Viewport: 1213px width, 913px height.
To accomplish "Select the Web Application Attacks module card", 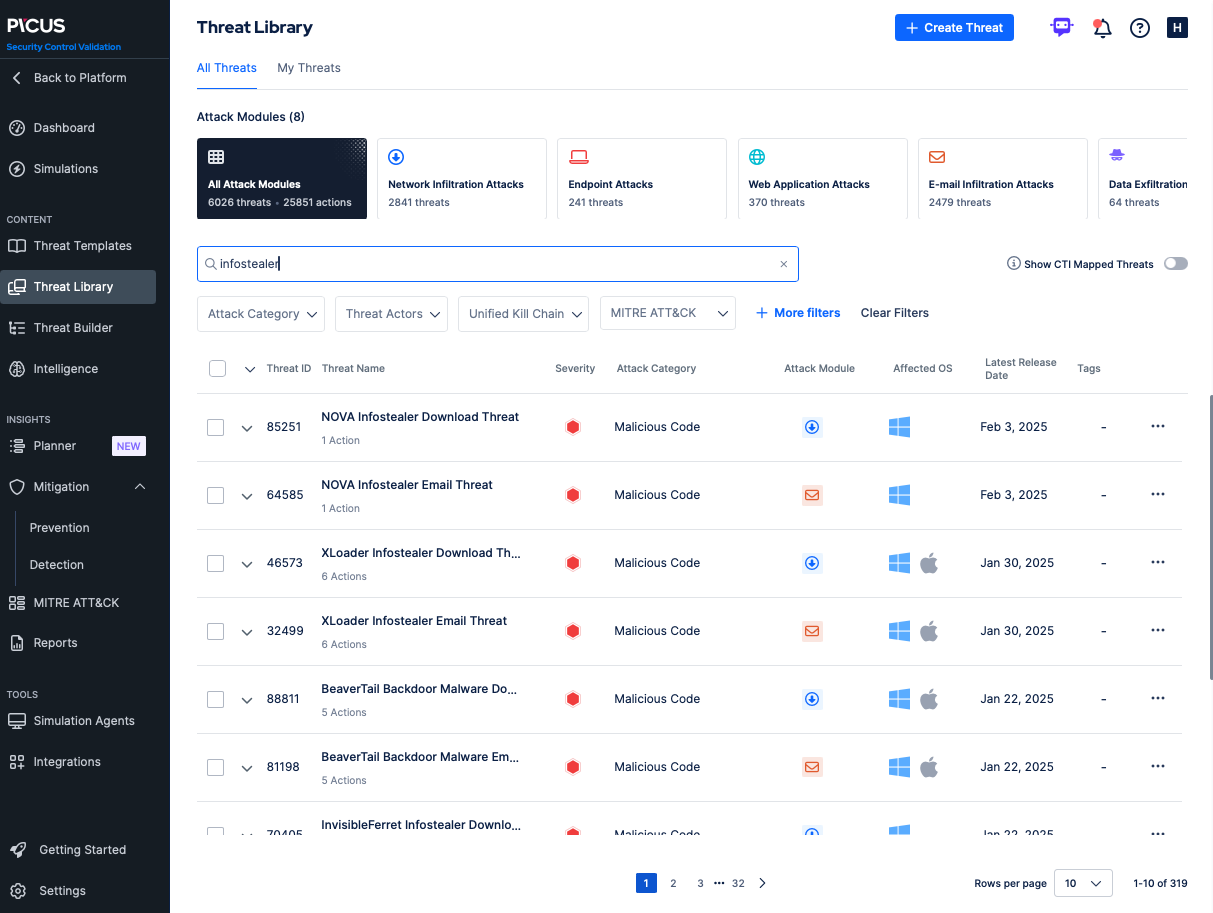I will click(x=822, y=179).
